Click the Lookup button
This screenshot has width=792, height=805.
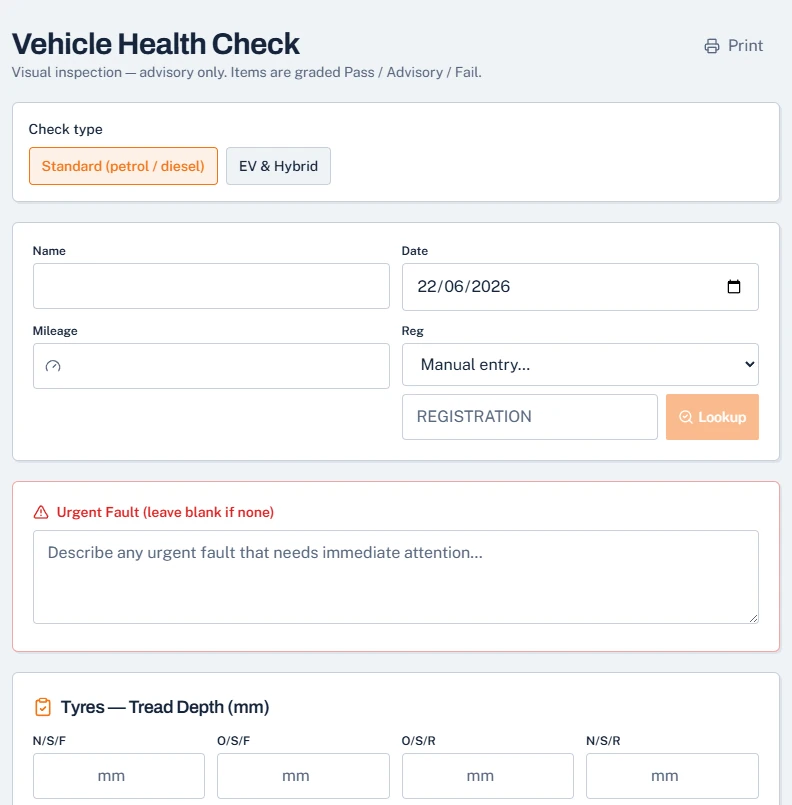[712, 417]
